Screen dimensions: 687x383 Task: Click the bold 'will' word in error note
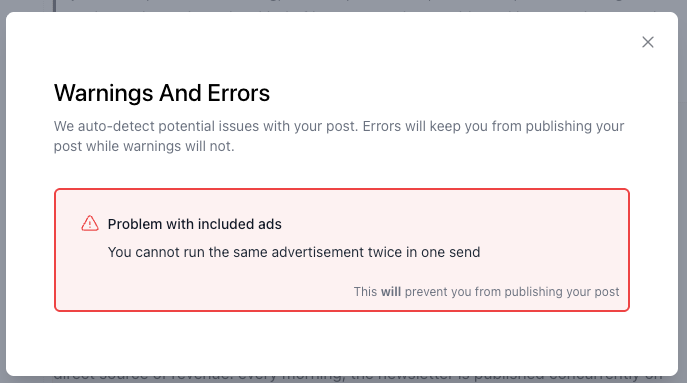pyautogui.click(x=390, y=291)
